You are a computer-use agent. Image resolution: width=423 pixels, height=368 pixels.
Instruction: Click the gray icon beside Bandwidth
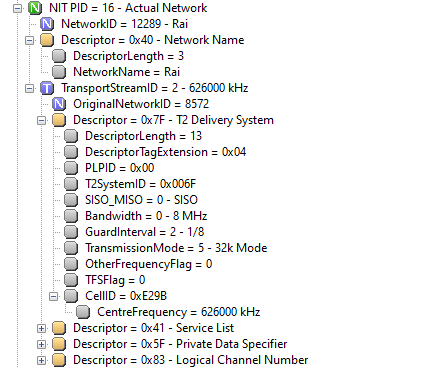click(x=71, y=216)
